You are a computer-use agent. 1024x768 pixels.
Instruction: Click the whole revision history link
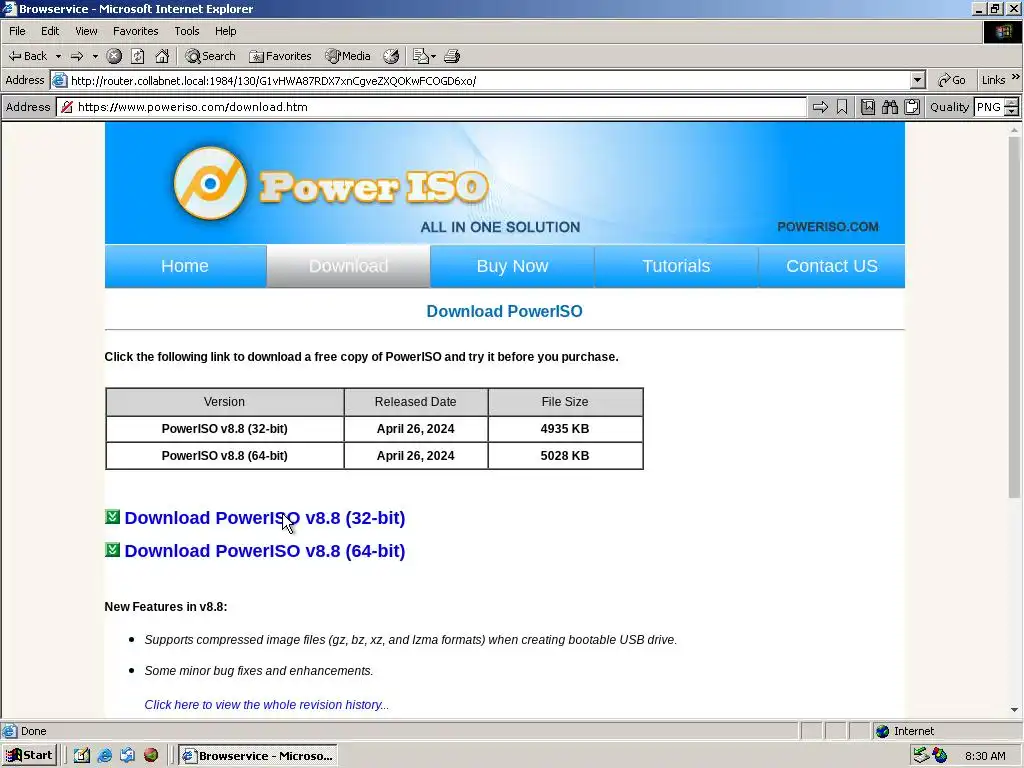[x=266, y=705]
